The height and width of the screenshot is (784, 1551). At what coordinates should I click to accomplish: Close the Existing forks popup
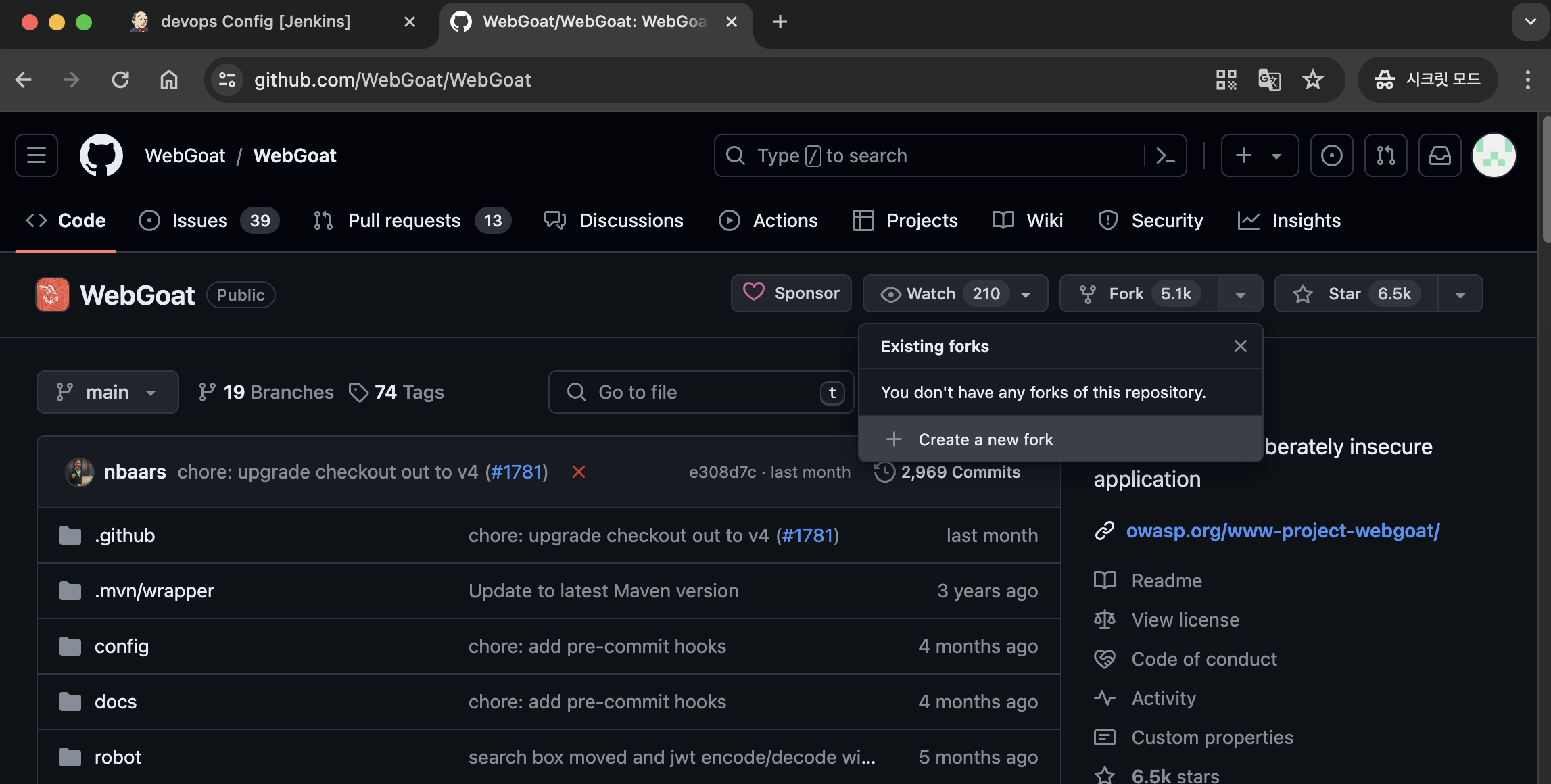pyautogui.click(x=1240, y=346)
